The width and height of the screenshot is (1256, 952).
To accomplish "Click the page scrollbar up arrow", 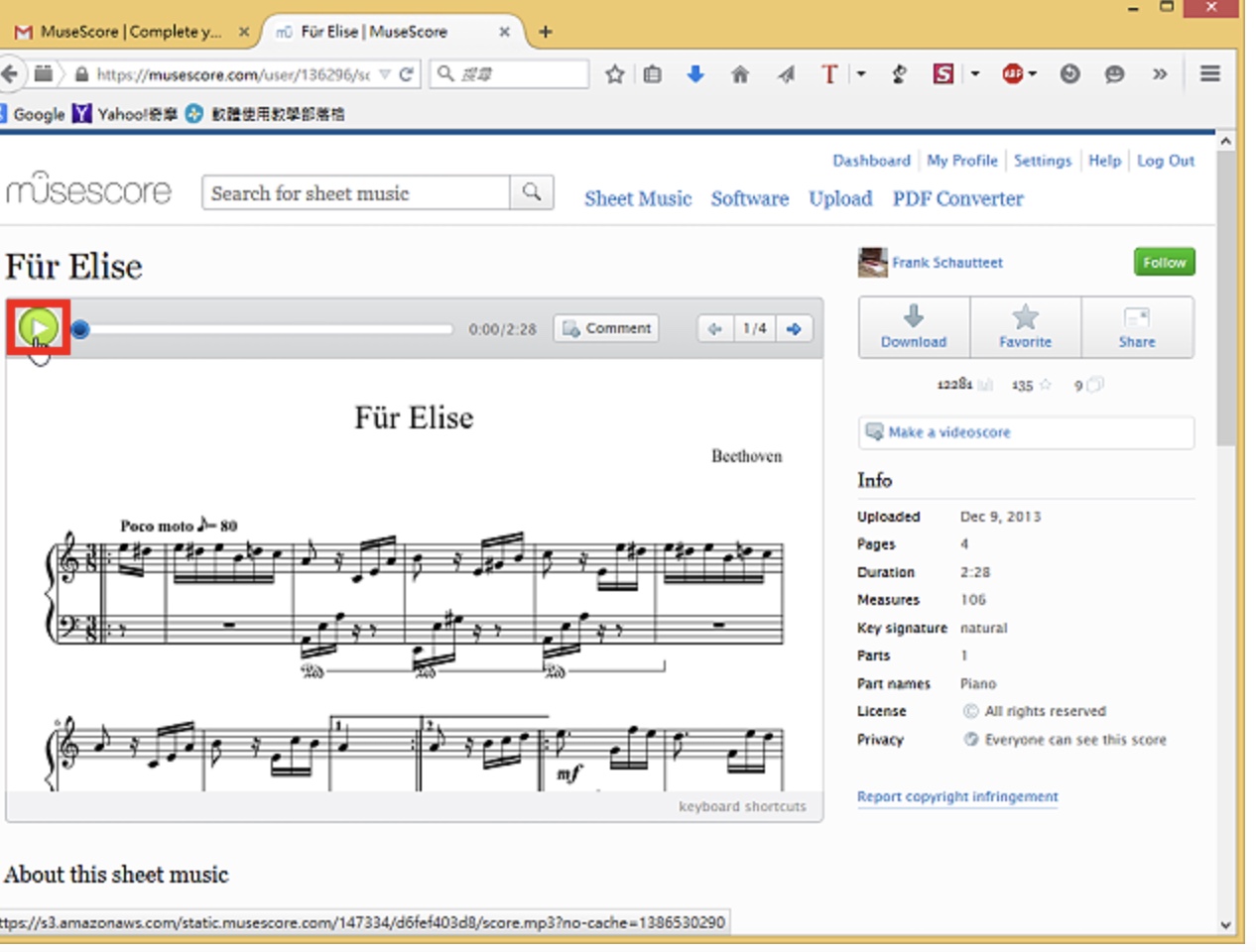I will pos(1226,141).
